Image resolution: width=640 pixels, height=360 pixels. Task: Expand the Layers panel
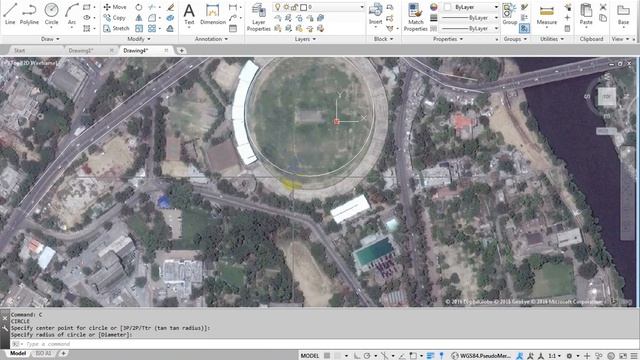tap(305, 39)
